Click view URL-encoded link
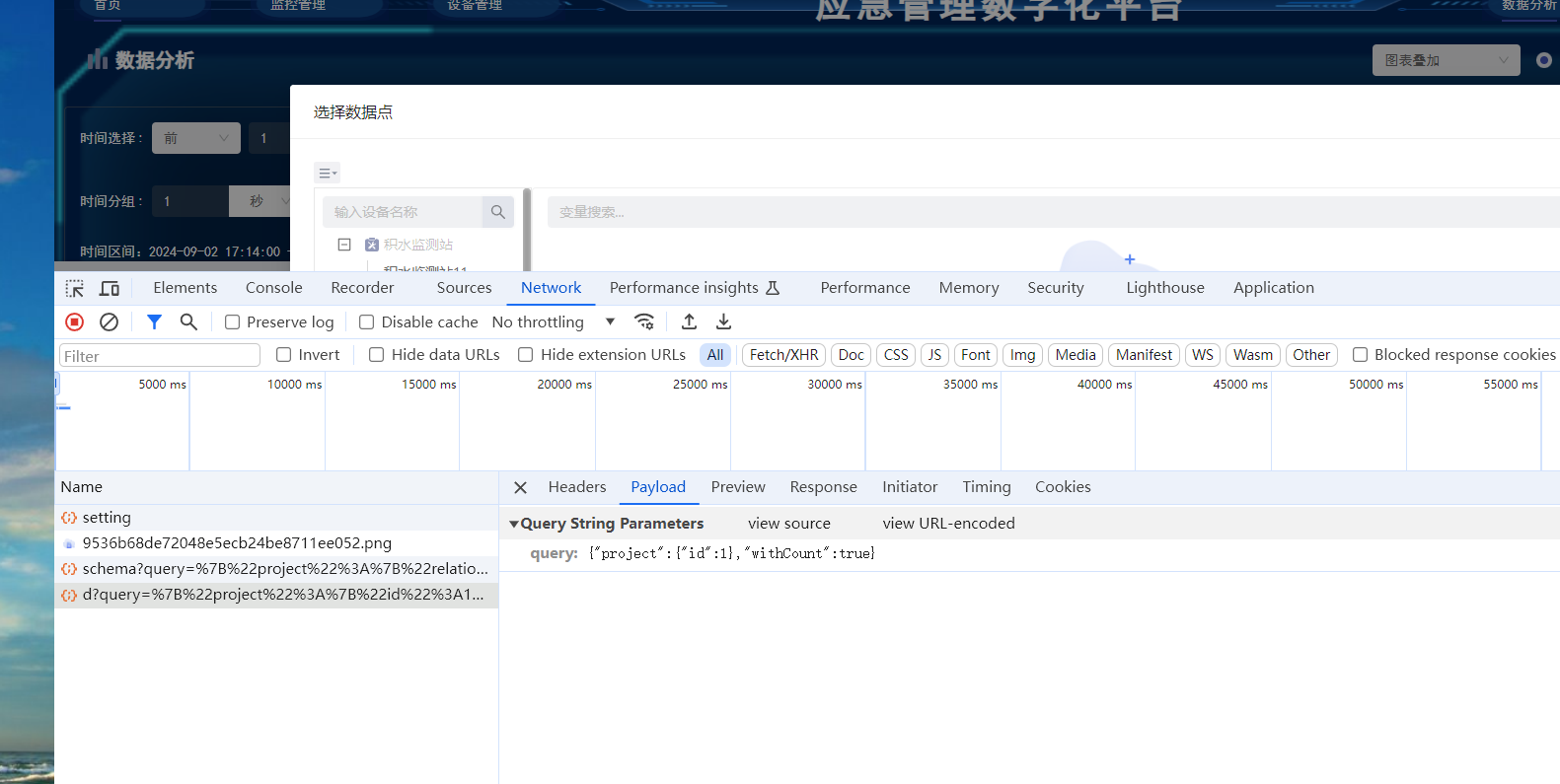Image resolution: width=1560 pixels, height=784 pixels. 949,524
